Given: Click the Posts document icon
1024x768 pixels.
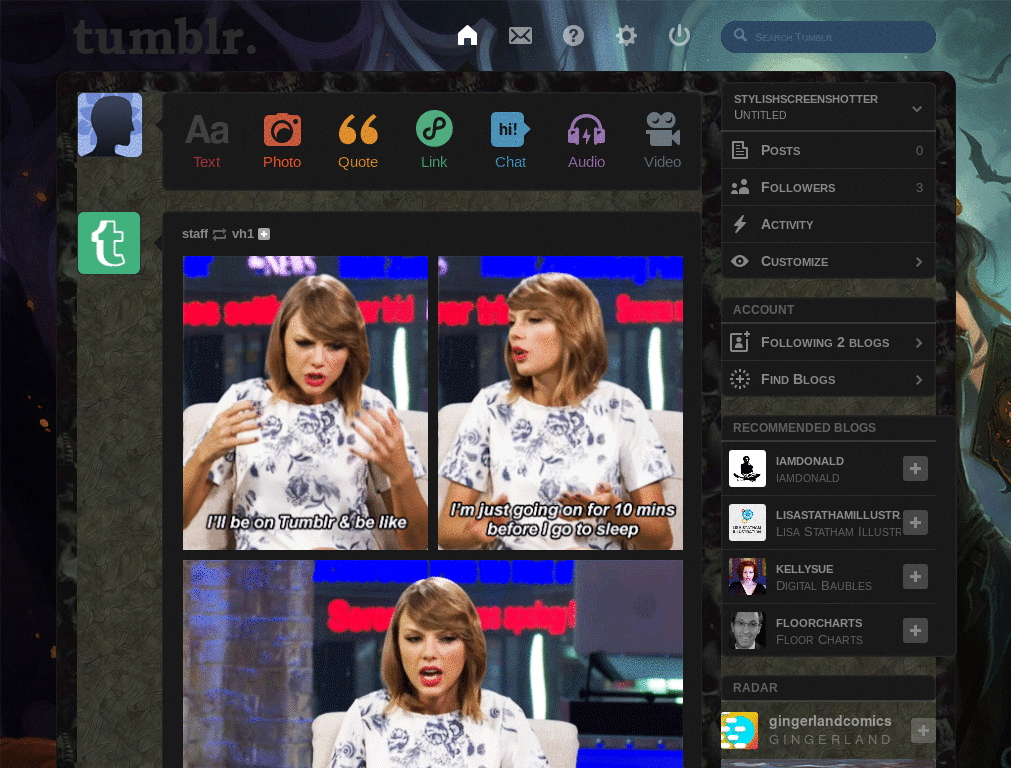Looking at the screenshot, I should pos(739,150).
